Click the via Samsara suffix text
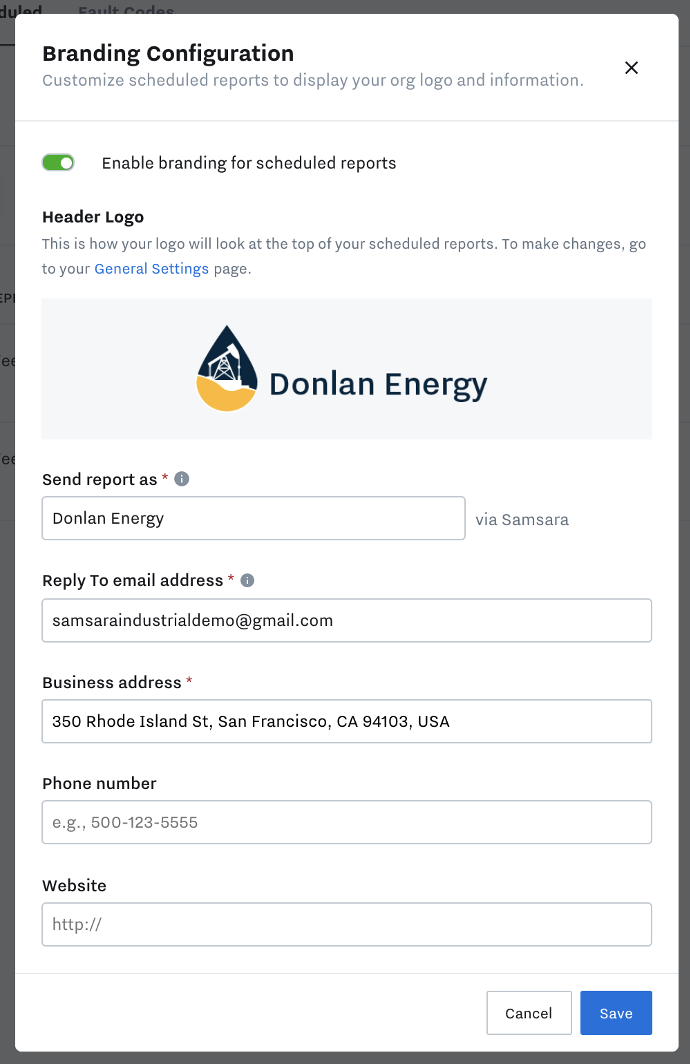The width and height of the screenshot is (690, 1064). [522, 520]
